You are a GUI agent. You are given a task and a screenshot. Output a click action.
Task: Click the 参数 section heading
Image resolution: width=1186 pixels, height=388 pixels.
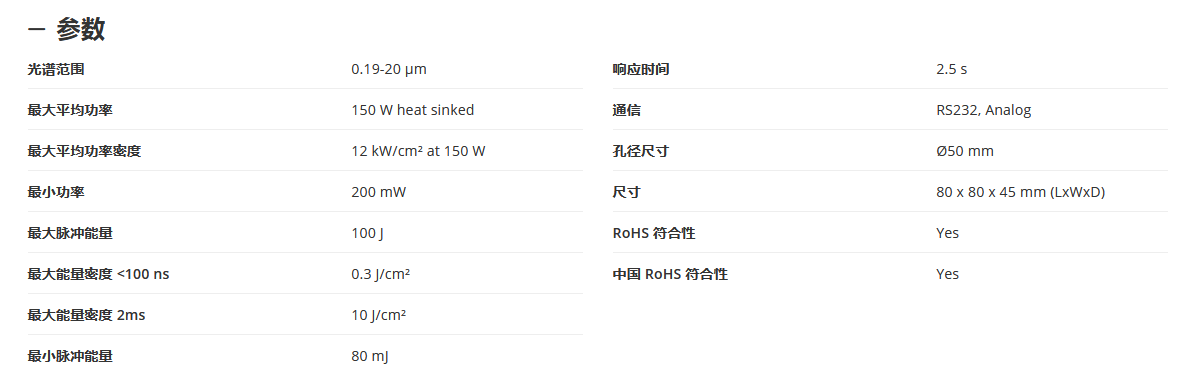point(80,29)
